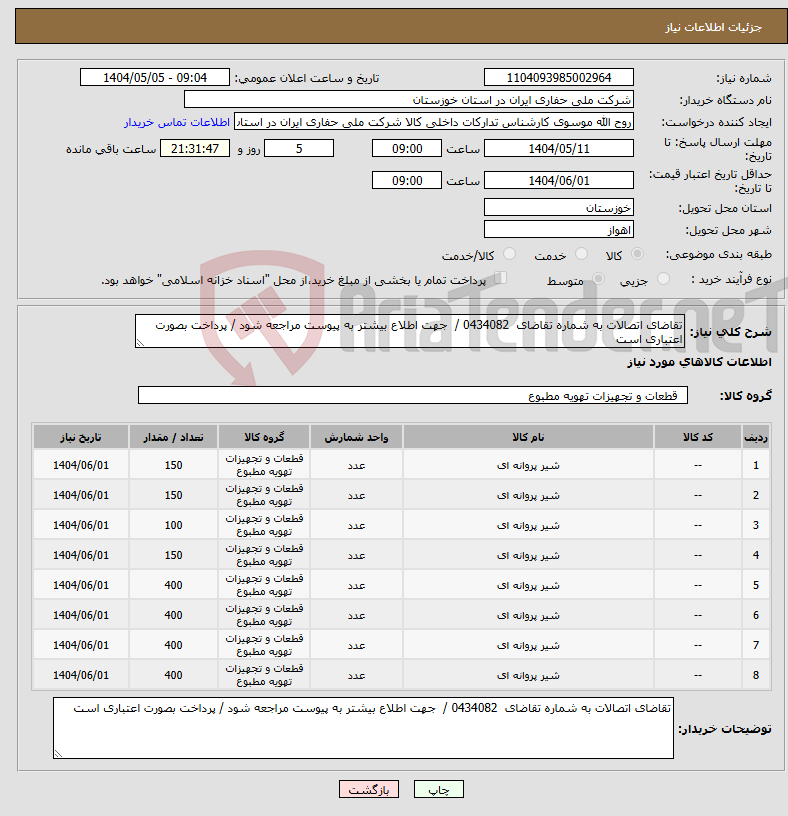
Task: Click the واحد شمارش column header
Action: point(356,437)
